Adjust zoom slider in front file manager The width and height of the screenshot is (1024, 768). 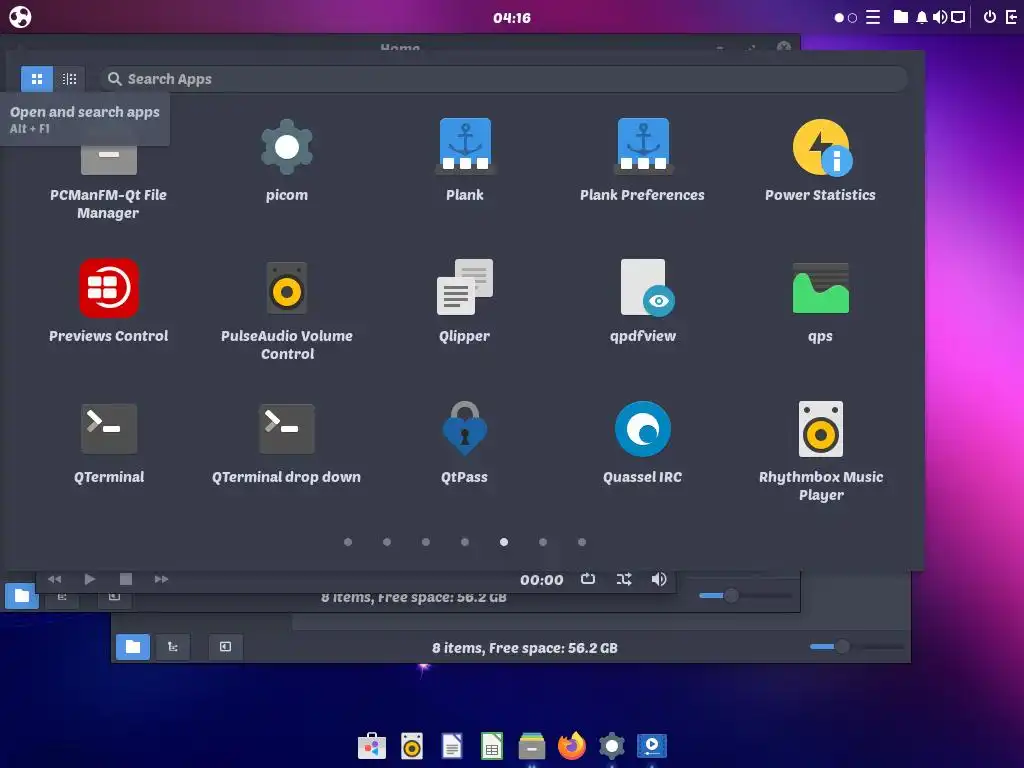point(856,647)
